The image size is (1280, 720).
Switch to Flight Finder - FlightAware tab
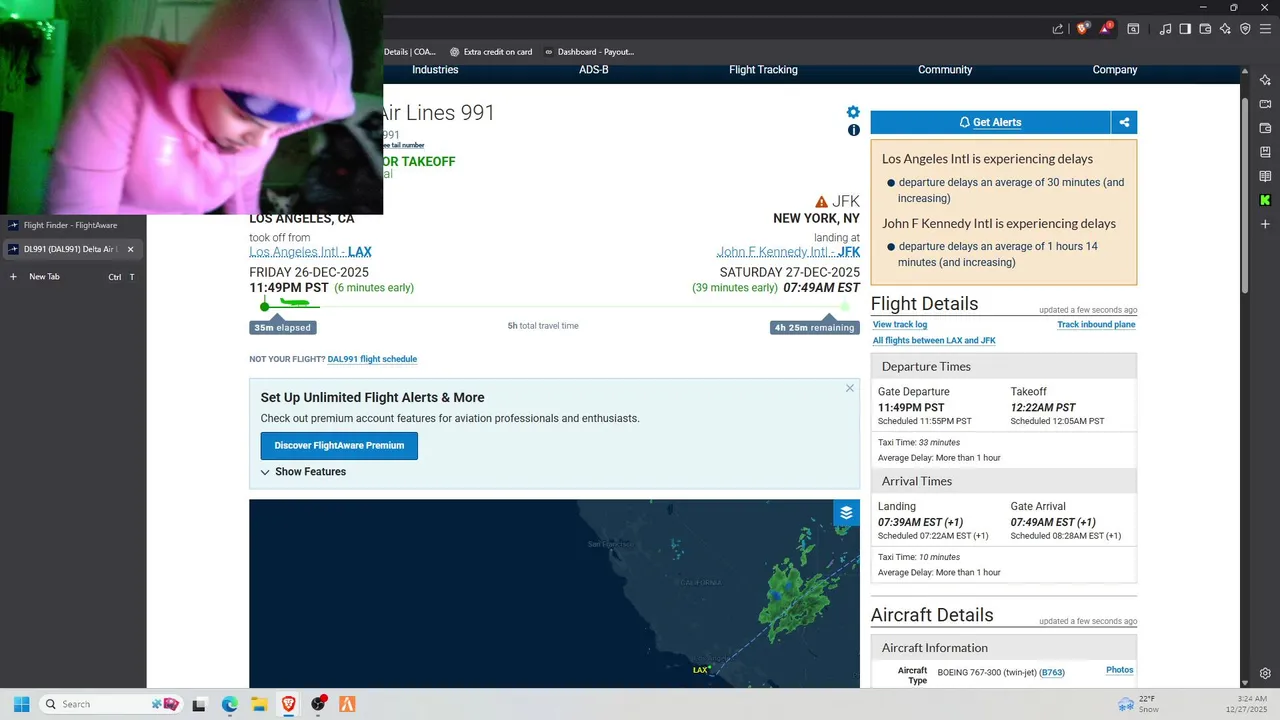pyautogui.click(x=73, y=225)
